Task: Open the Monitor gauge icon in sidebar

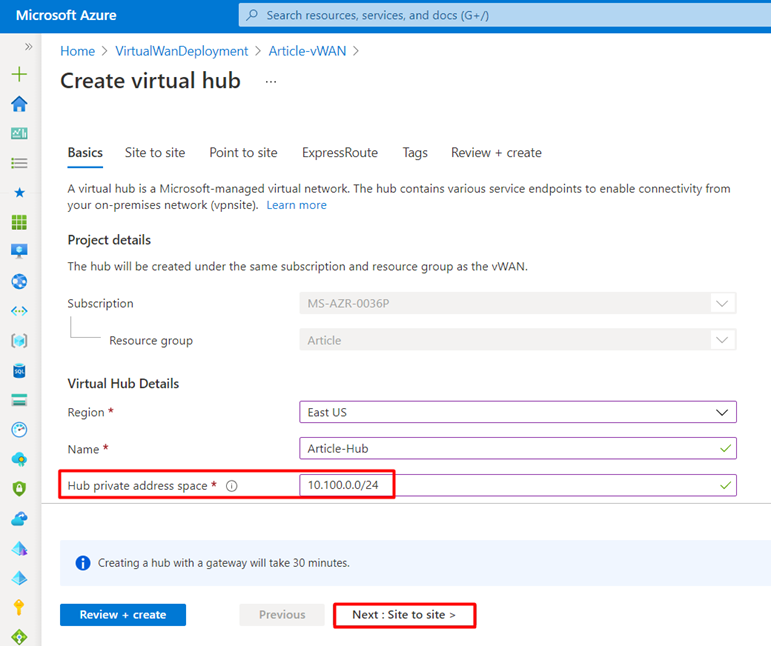Action: 19,430
